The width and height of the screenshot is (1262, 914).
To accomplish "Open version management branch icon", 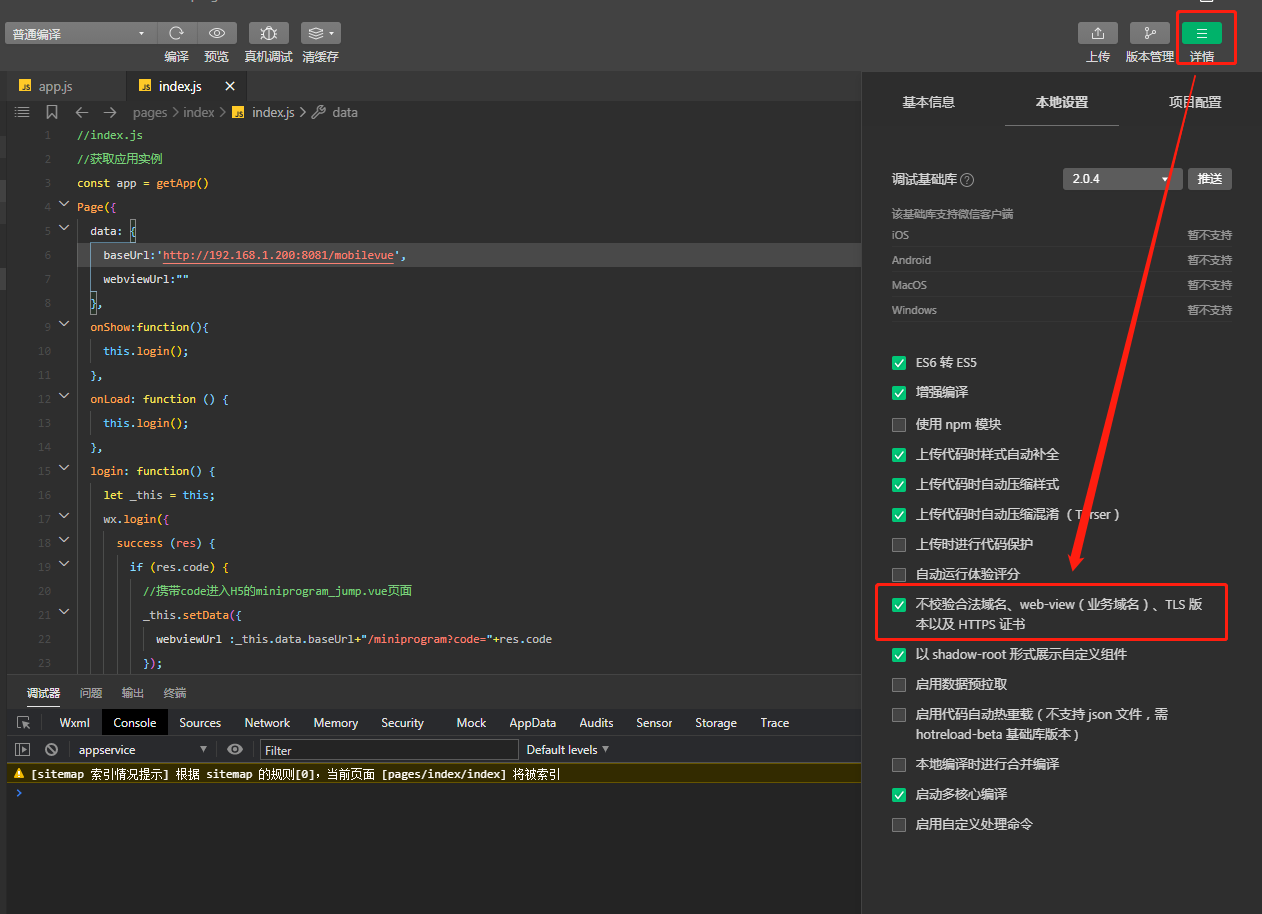I will point(1149,33).
